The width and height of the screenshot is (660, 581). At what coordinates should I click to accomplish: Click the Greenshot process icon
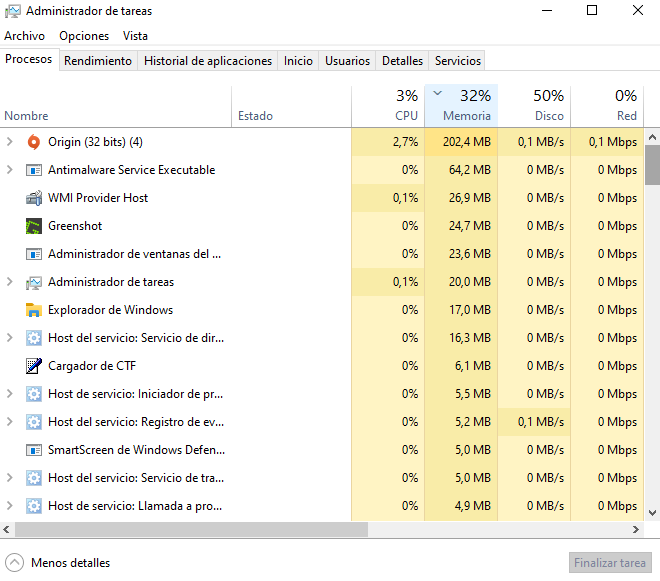[x=34, y=226]
